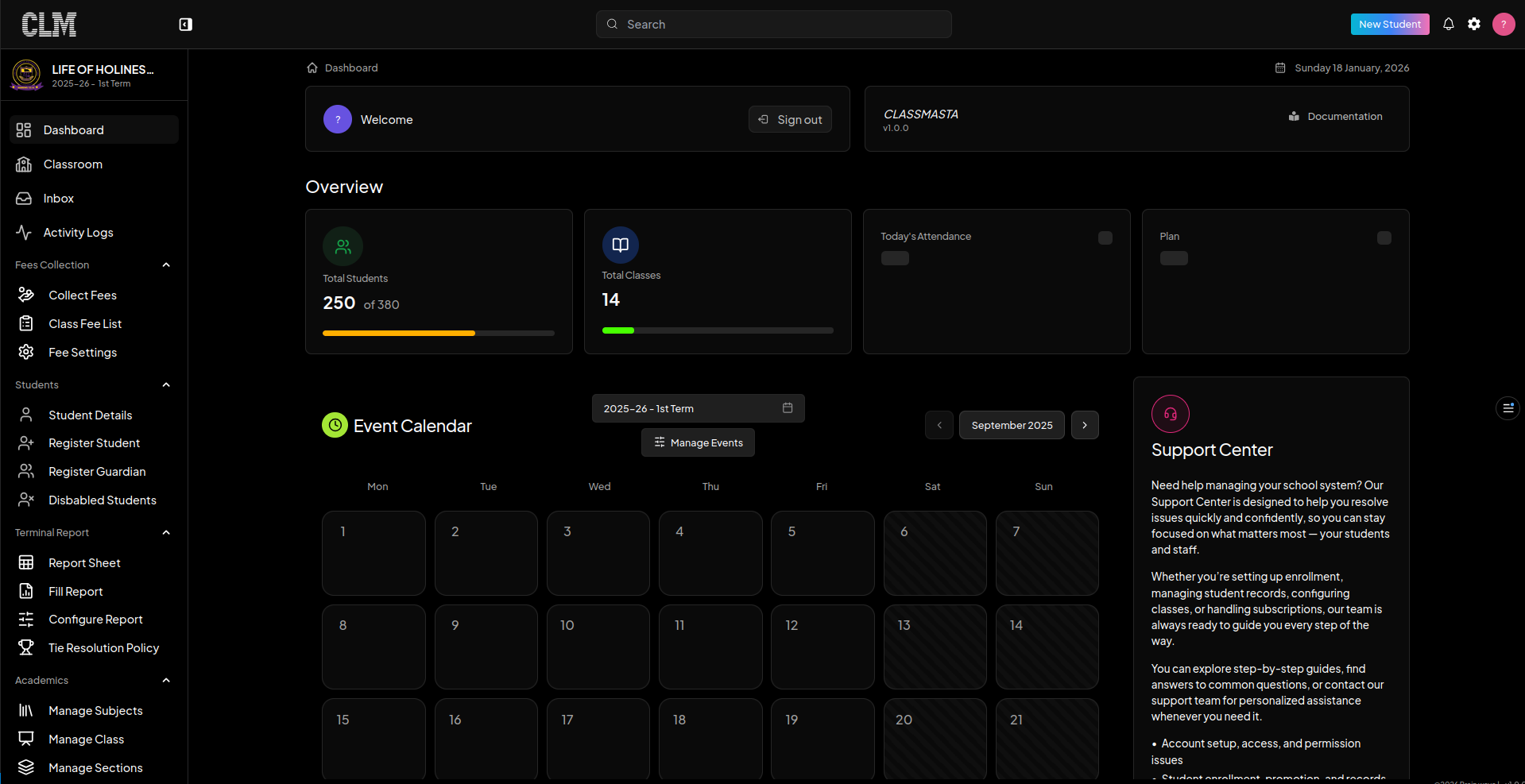Viewport: 1525px width, 784px height.
Task: Open the calendar icon in the term selector
Action: tap(787, 407)
